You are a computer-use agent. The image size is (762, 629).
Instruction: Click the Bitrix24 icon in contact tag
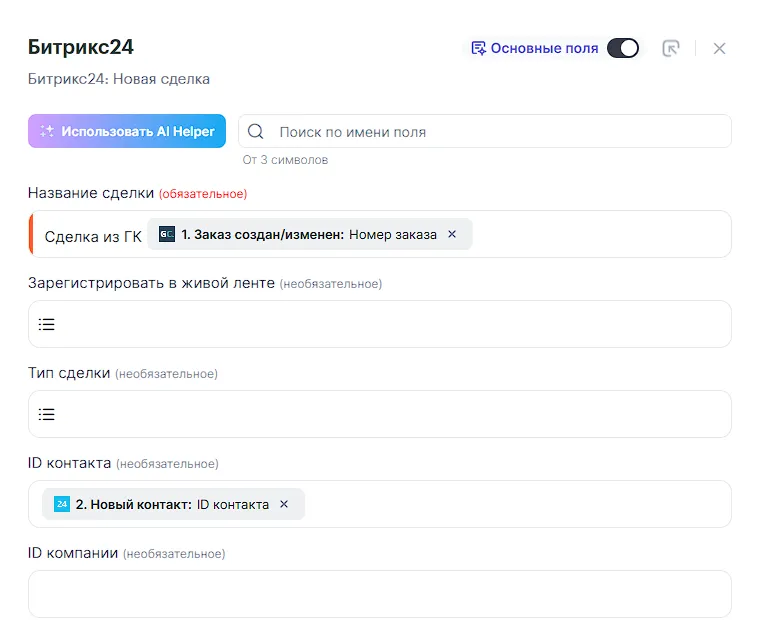click(x=62, y=504)
